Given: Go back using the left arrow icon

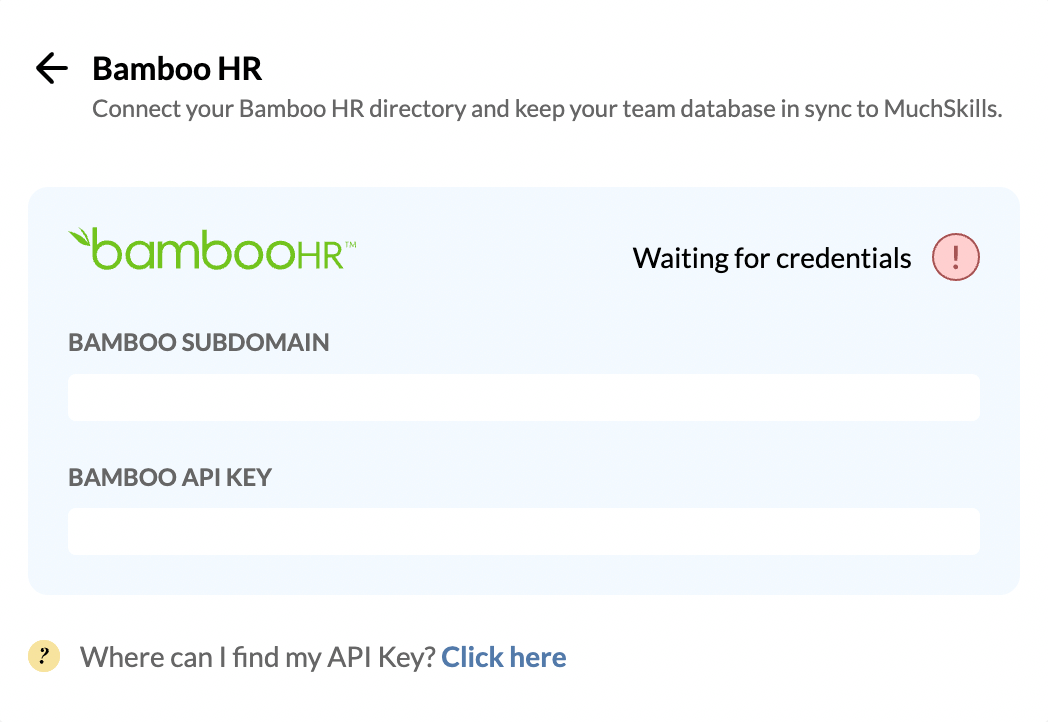Looking at the screenshot, I should tap(51, 68).
